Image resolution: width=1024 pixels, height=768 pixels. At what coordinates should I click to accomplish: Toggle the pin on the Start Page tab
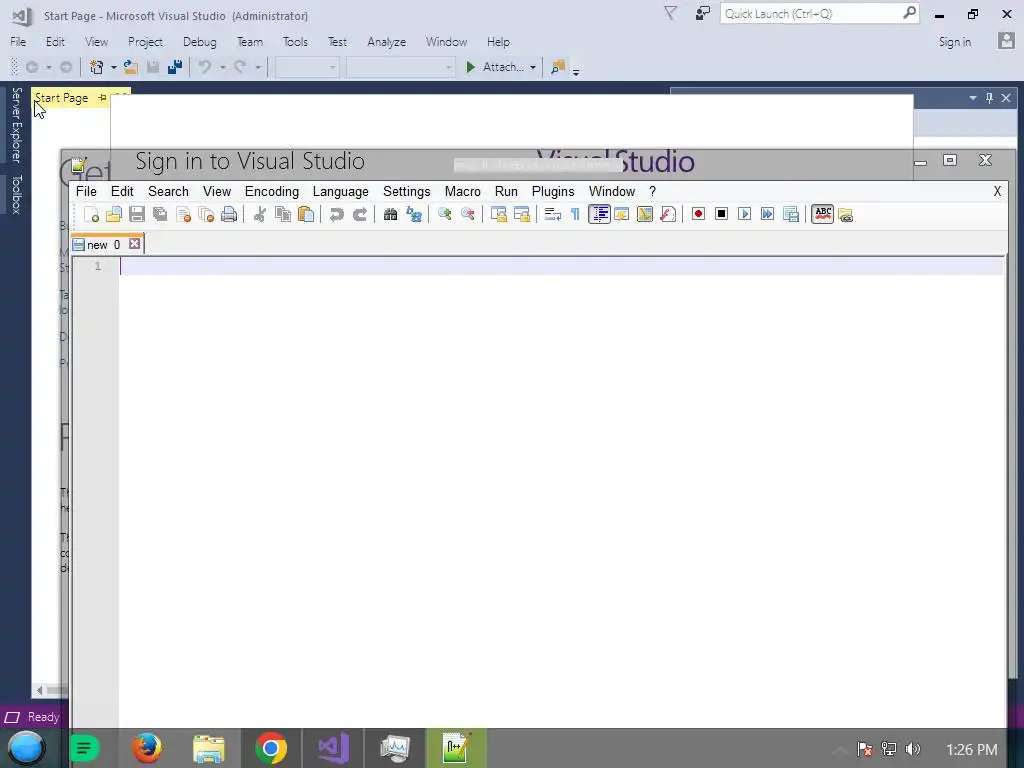(102, 98)
